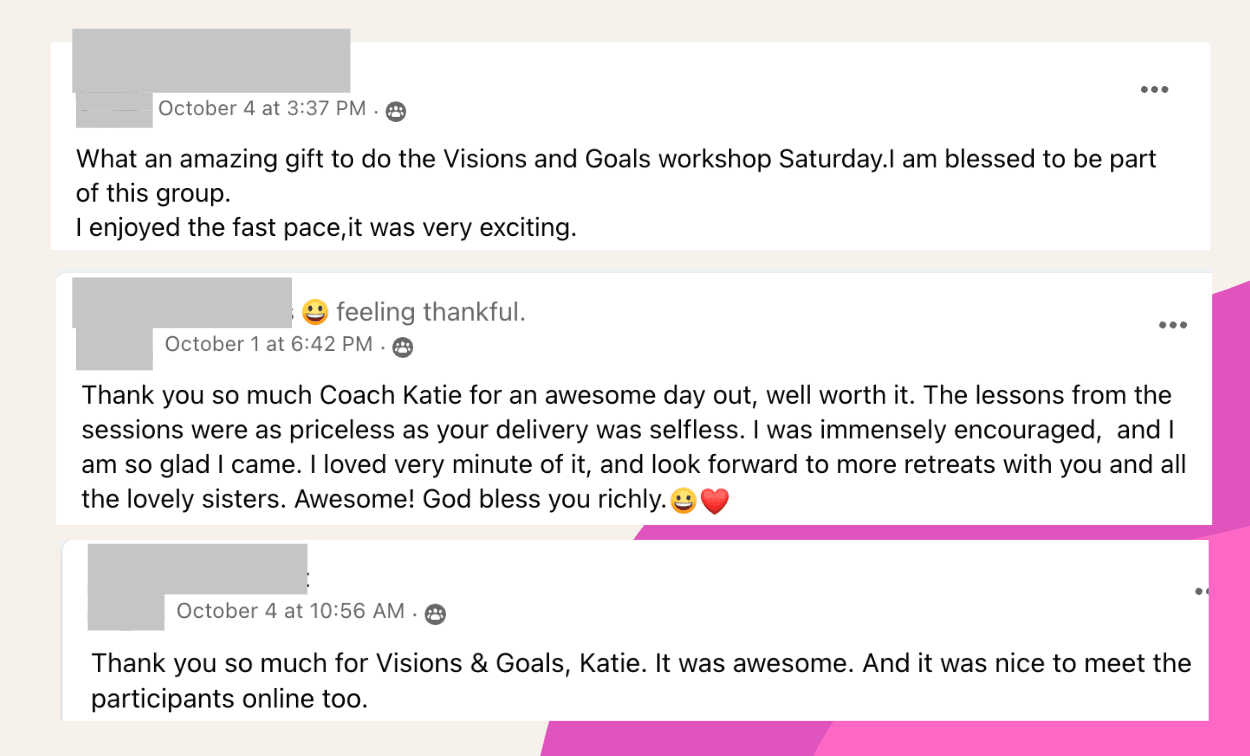This screenshot has width=1250, height=756.
Task: Open the options menu on the 10:56 AM post
Action: click(x=1202, y=592)
